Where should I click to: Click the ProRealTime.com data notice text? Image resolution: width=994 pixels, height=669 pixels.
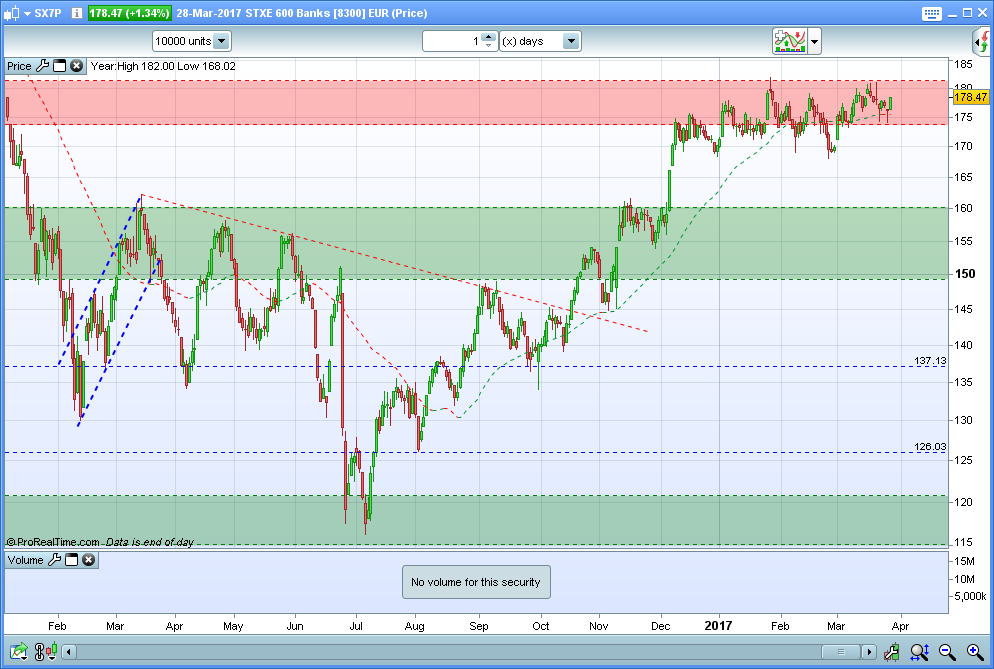tap(100, 542)
